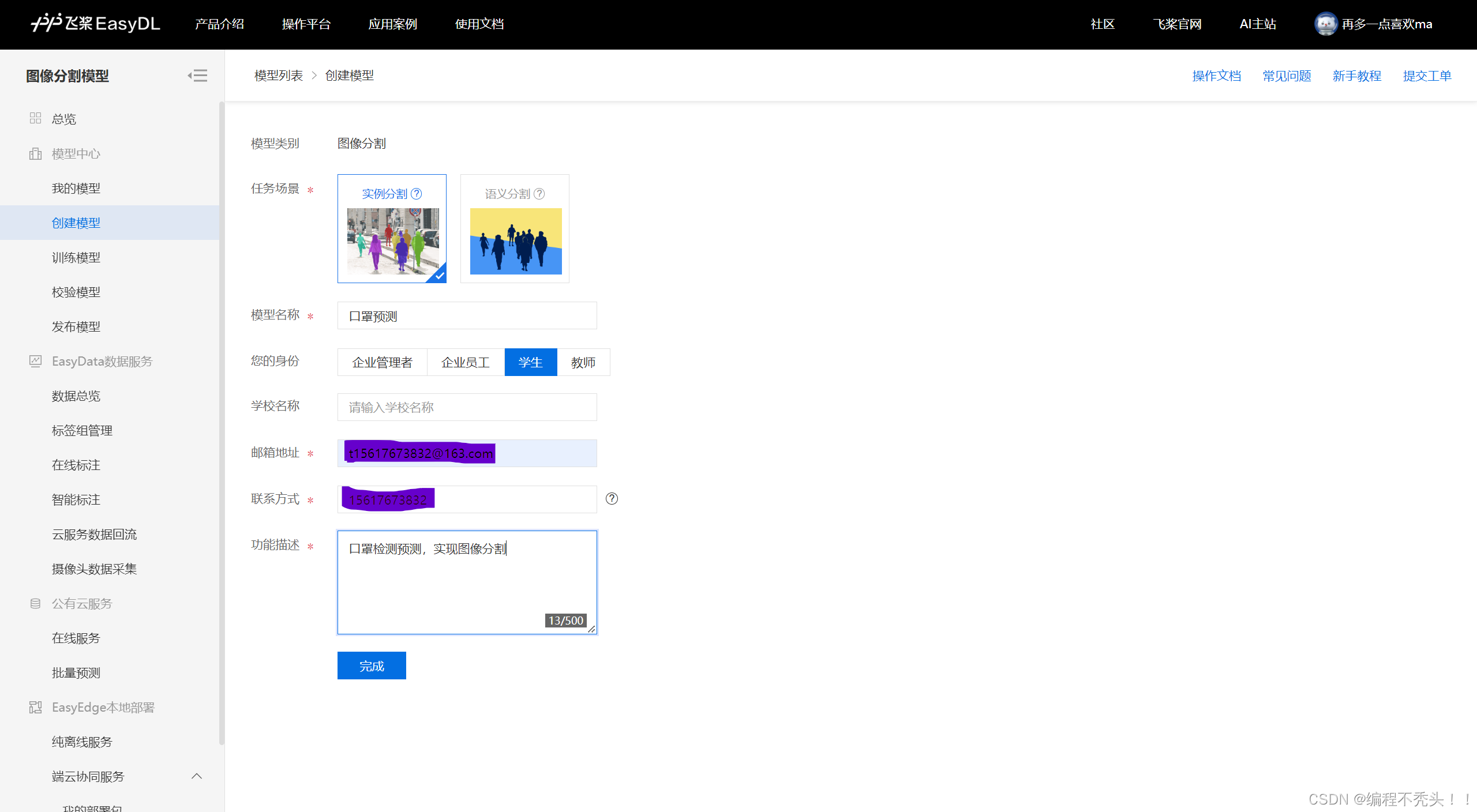The width and height of the screenshot is (1477, 812).
Task: Collapse the sidebar using the menu-fold icon
Action: point(197,76)
